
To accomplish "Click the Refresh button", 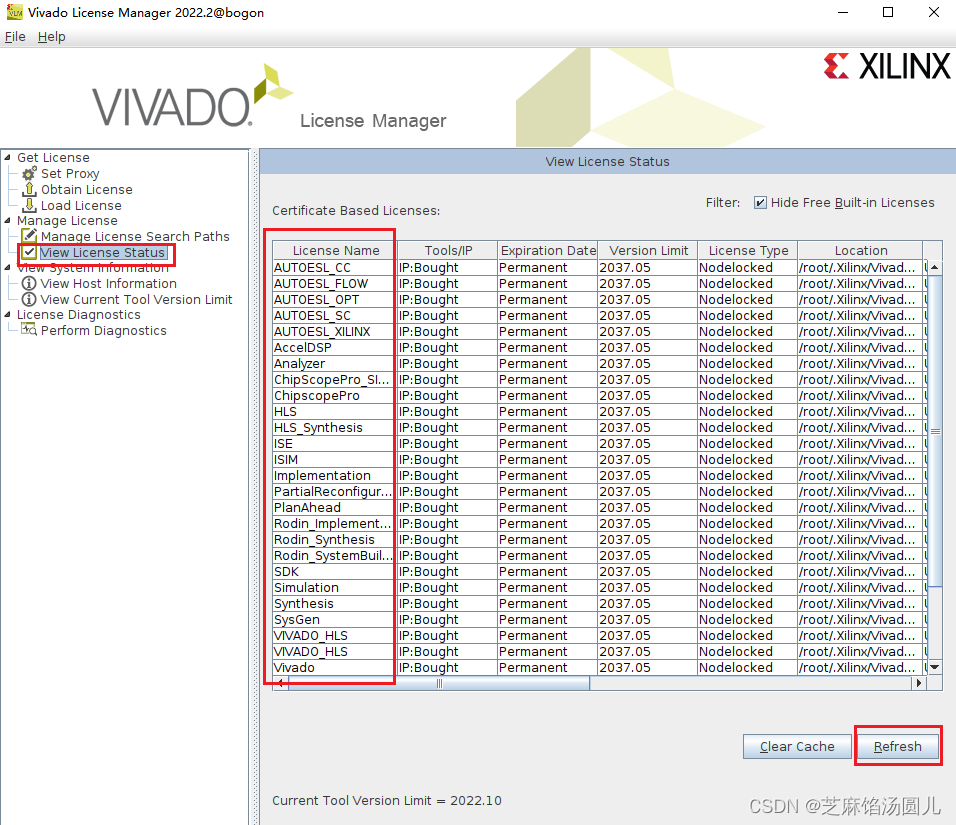I will (x=897, y=746).
